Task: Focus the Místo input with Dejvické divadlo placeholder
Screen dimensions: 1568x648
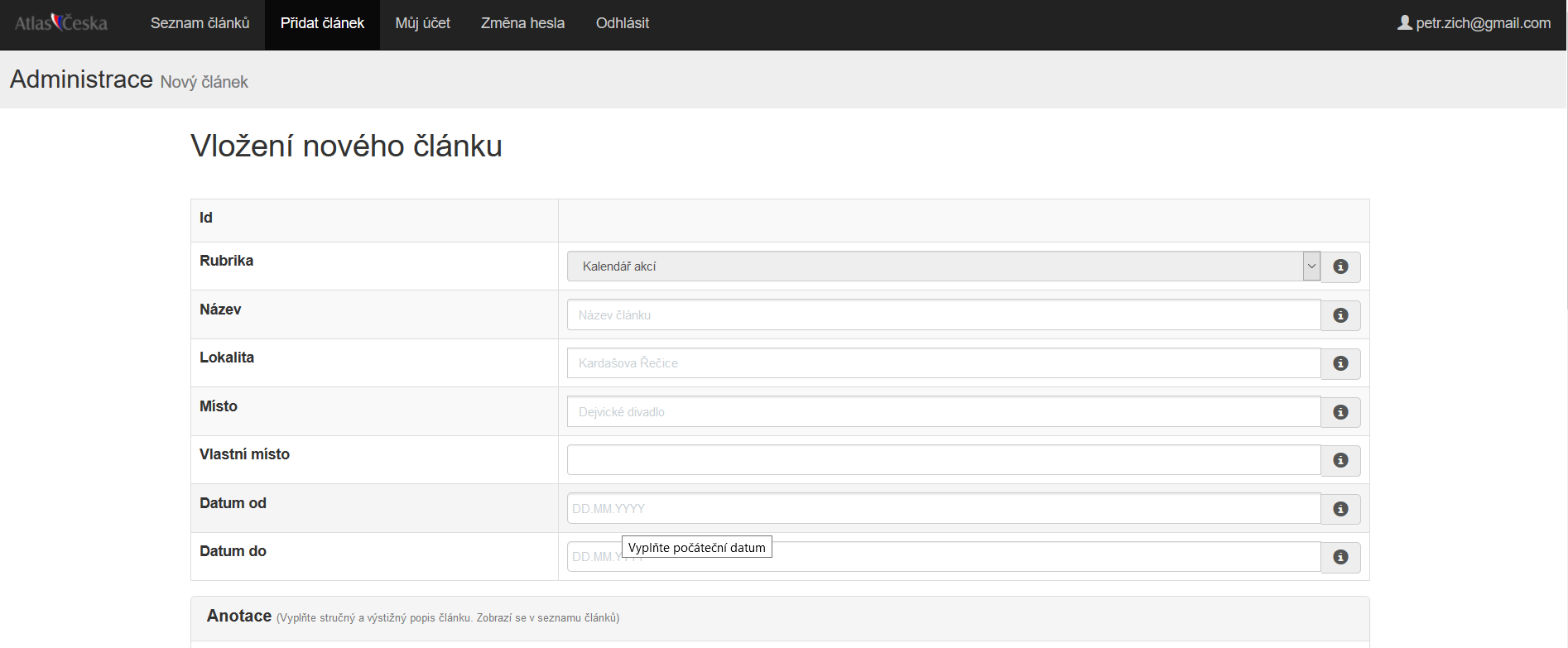Action: tap(944, 412)
